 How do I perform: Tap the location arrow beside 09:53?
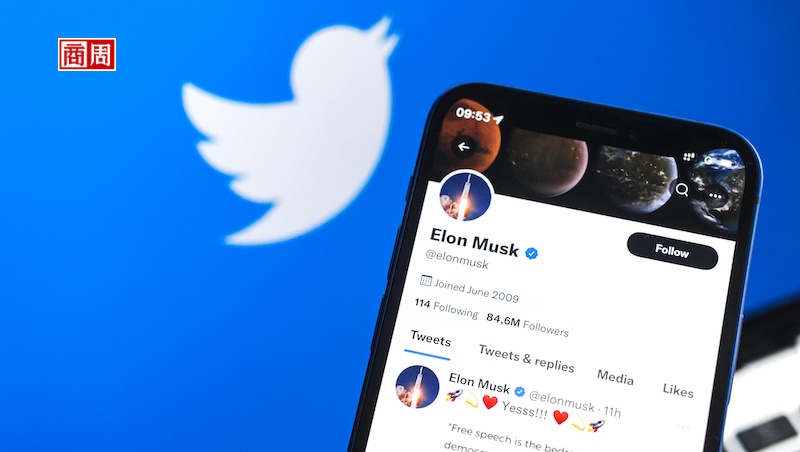click(498, 120)
